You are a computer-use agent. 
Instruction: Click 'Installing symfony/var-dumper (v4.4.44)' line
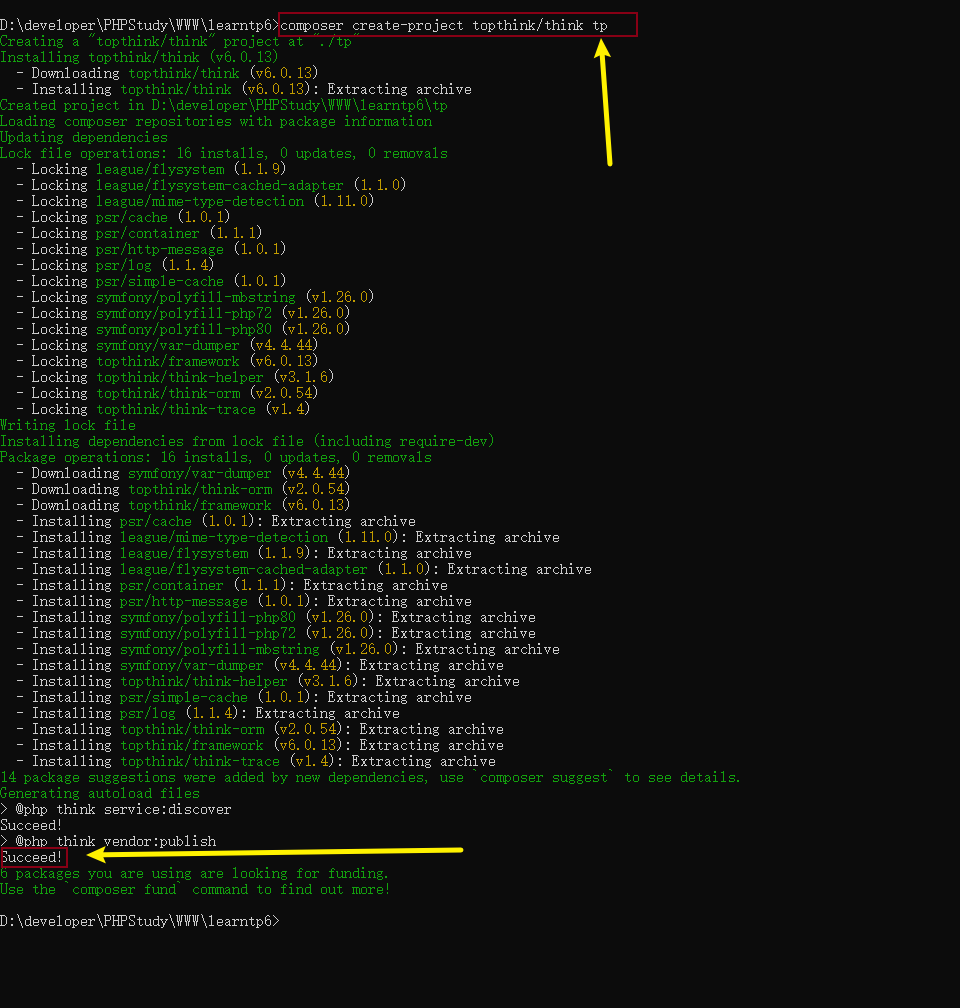tap(260, 666)
